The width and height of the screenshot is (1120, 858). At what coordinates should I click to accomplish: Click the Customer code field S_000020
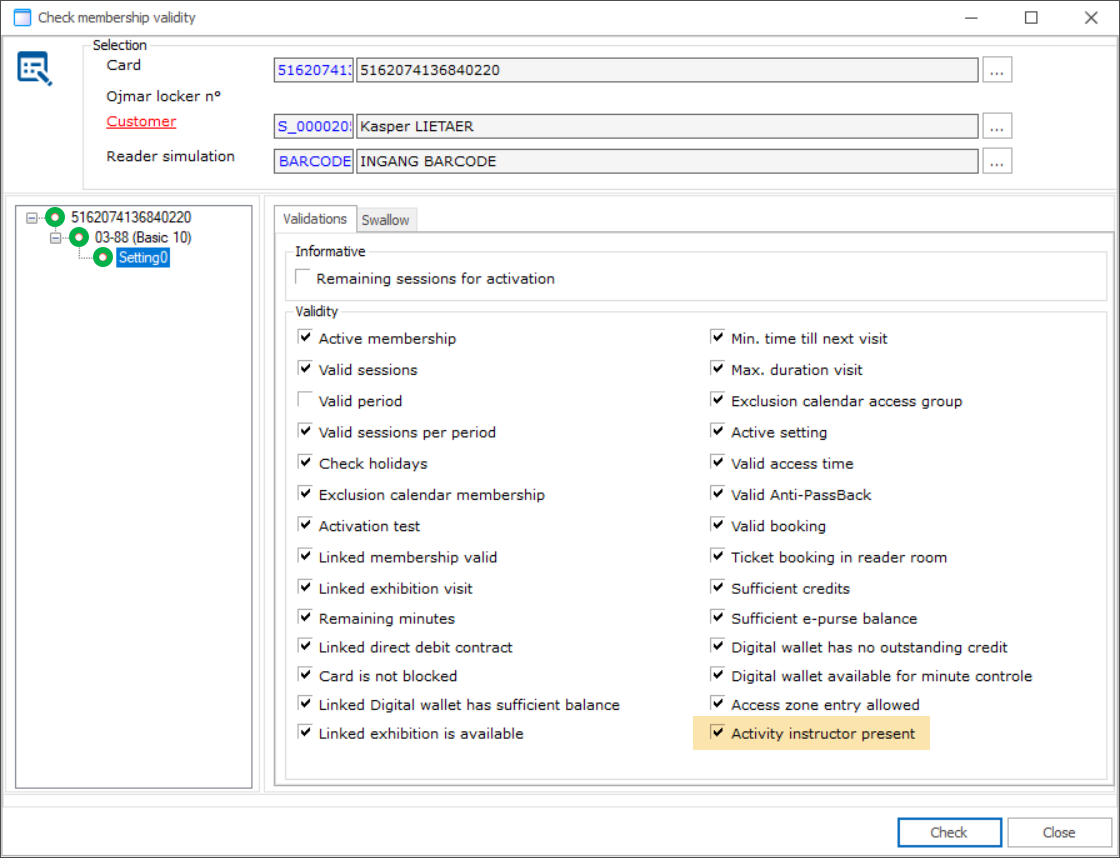coord(314,126)
